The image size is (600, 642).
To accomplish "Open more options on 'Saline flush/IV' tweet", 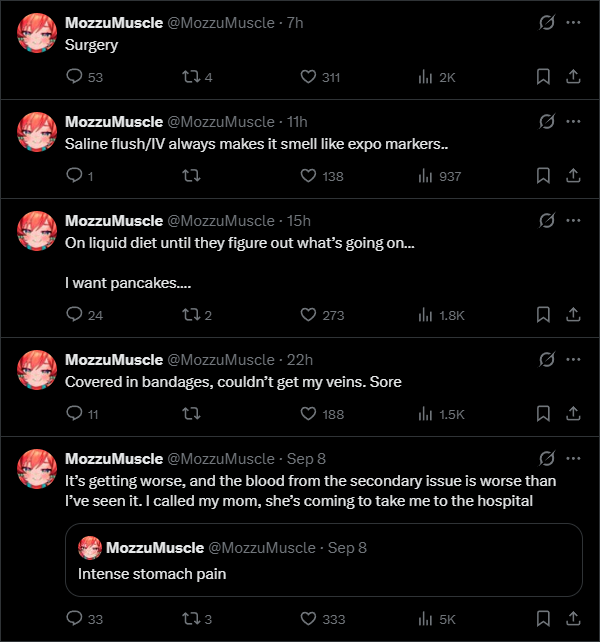I will tap(573, 122).
